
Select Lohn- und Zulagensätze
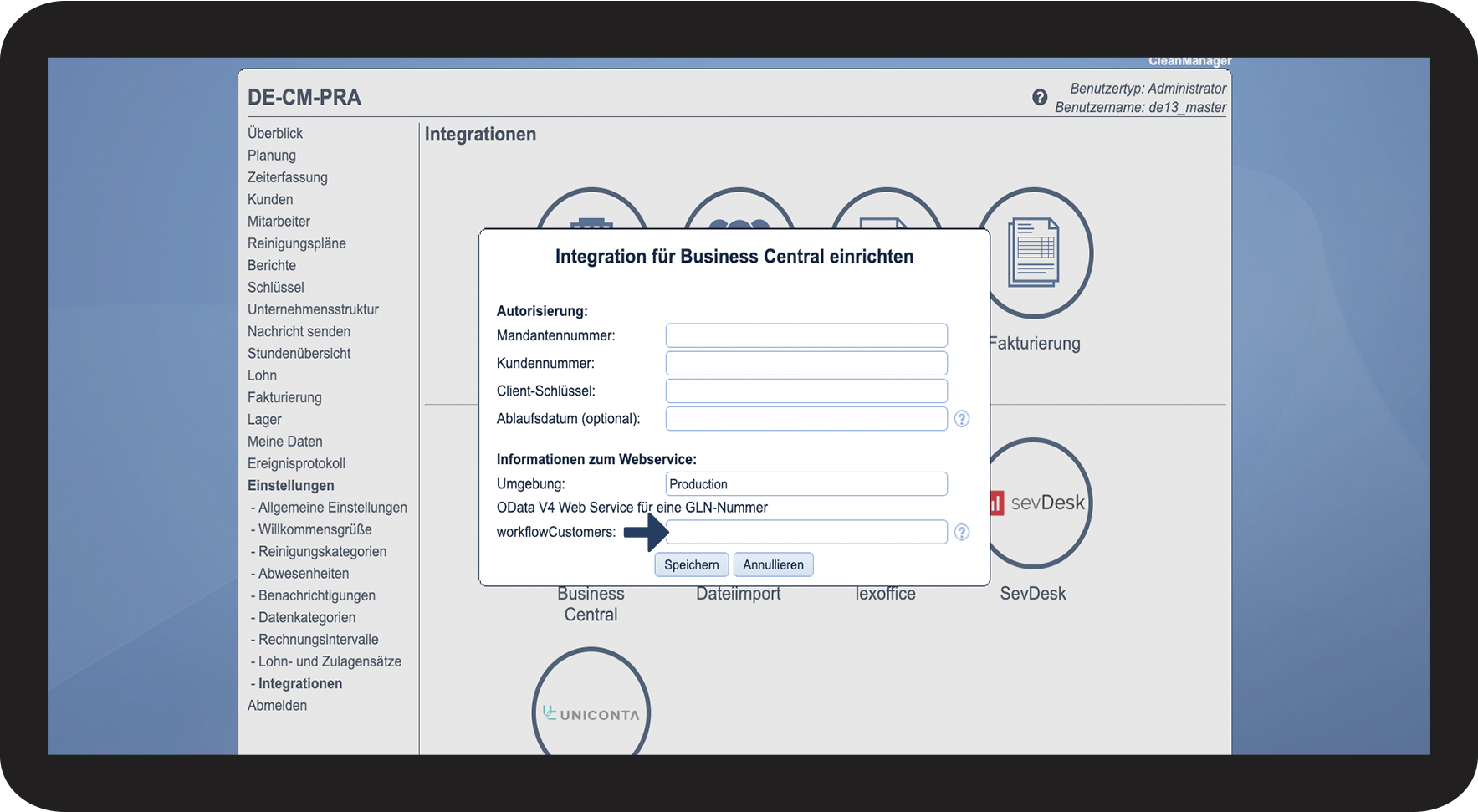[330, 661]
